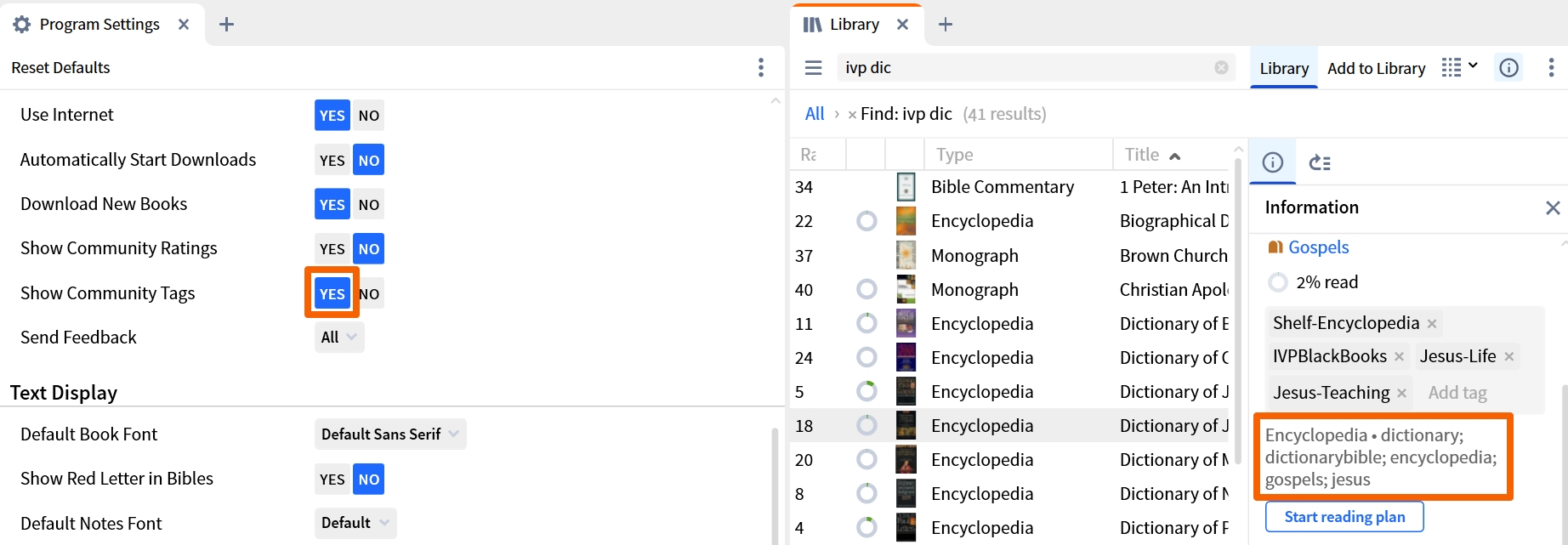Click the Start reading plan button
The image size is (1568, 545).
1344,517
